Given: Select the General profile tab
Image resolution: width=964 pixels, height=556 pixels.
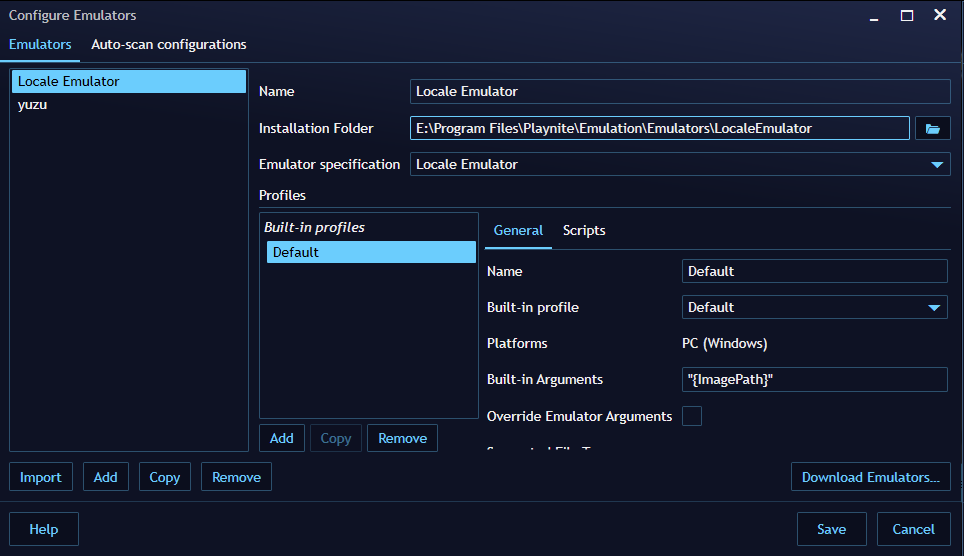Looking at the screenshot, I should [x=518, y=230].
